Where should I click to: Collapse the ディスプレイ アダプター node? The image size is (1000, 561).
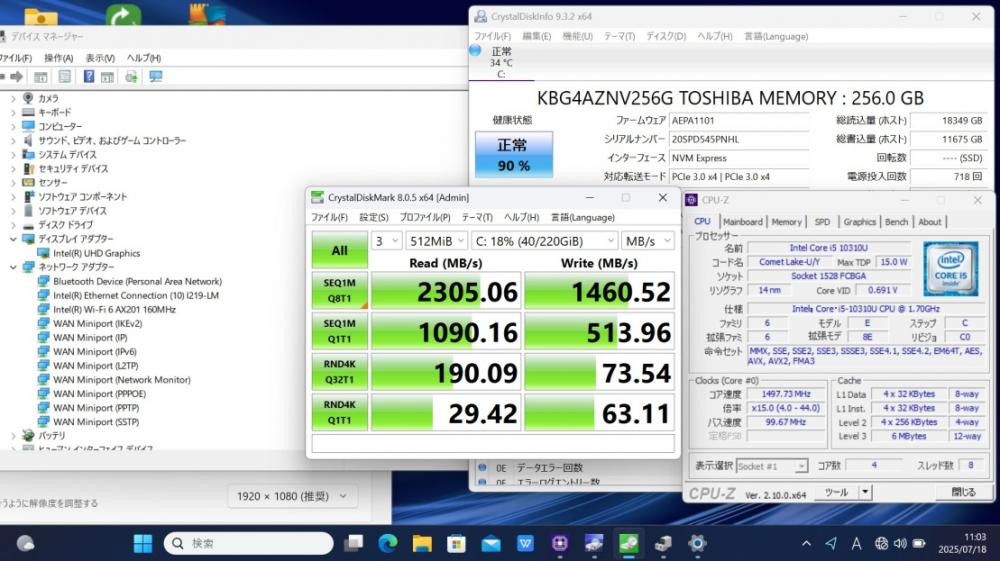[13, 239]
